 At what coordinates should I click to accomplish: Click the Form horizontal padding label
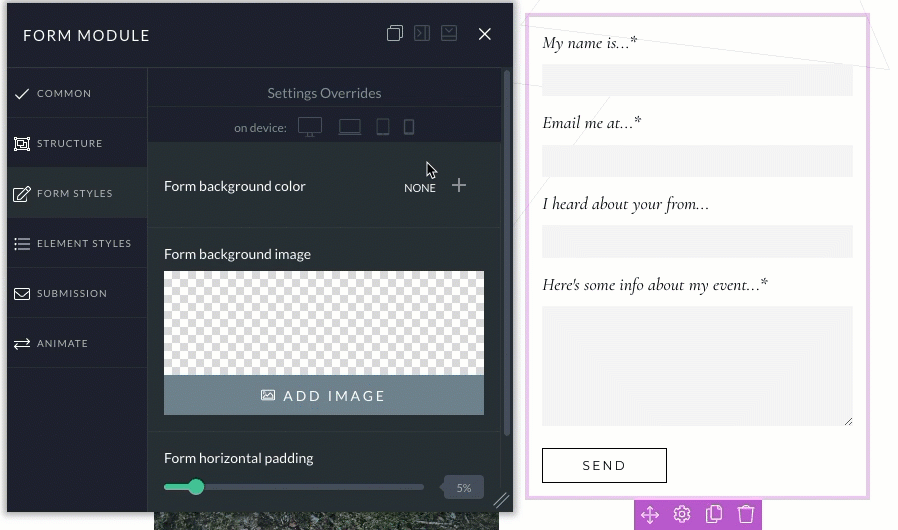coord(239,458)
